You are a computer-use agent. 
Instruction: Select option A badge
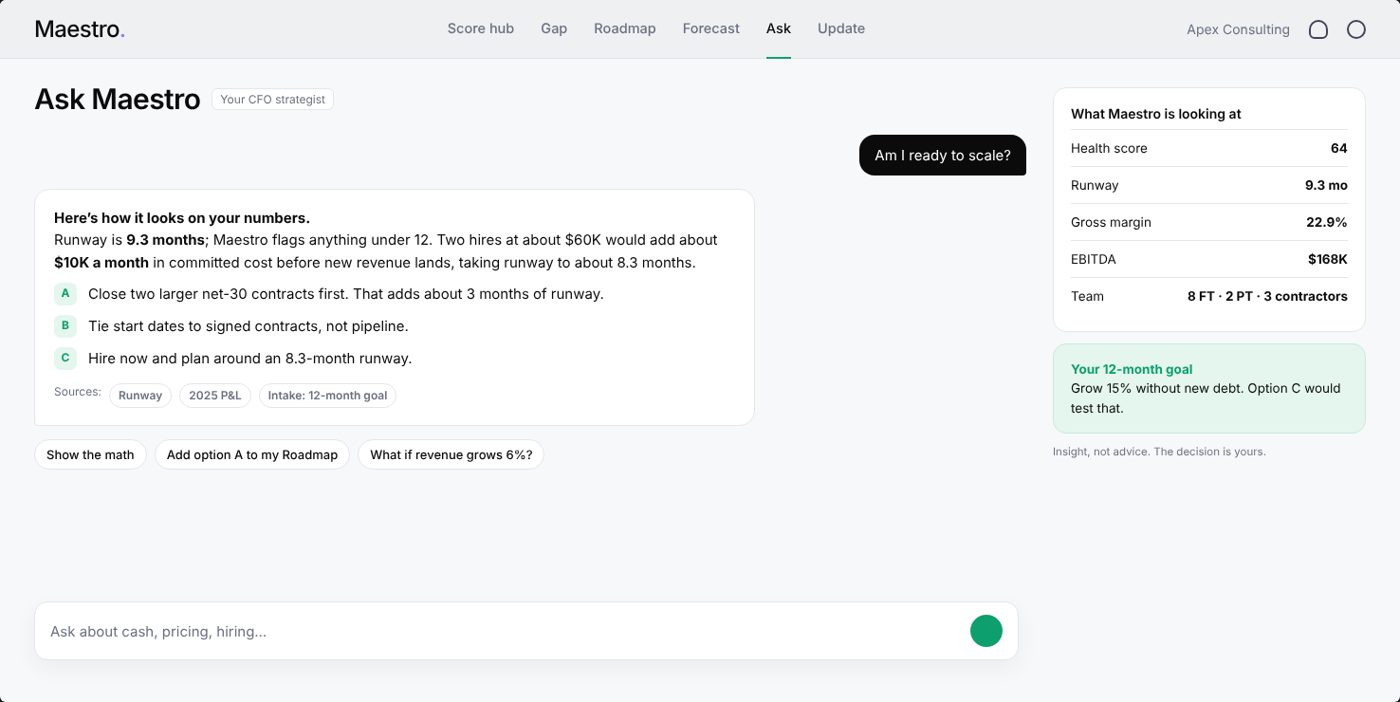65,294
